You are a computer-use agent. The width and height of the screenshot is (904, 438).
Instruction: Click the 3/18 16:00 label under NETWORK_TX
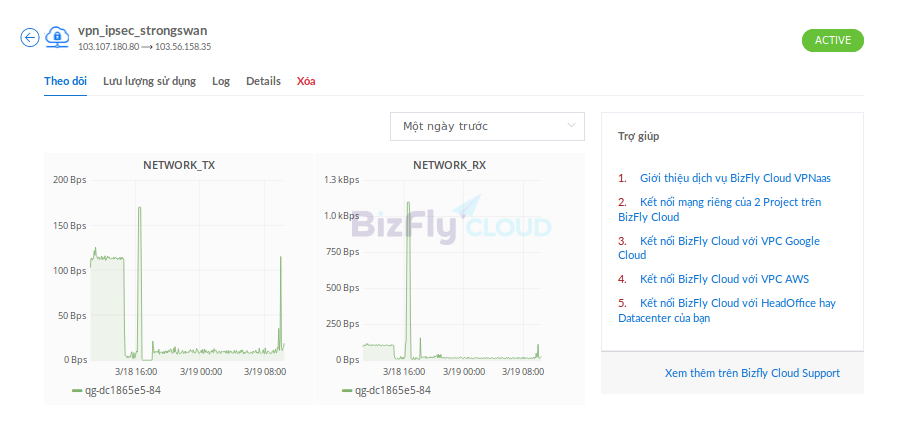136,372
